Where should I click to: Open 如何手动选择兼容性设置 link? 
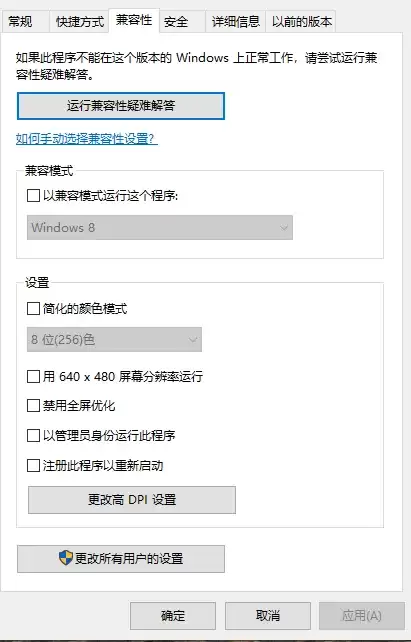click(87, 139)
